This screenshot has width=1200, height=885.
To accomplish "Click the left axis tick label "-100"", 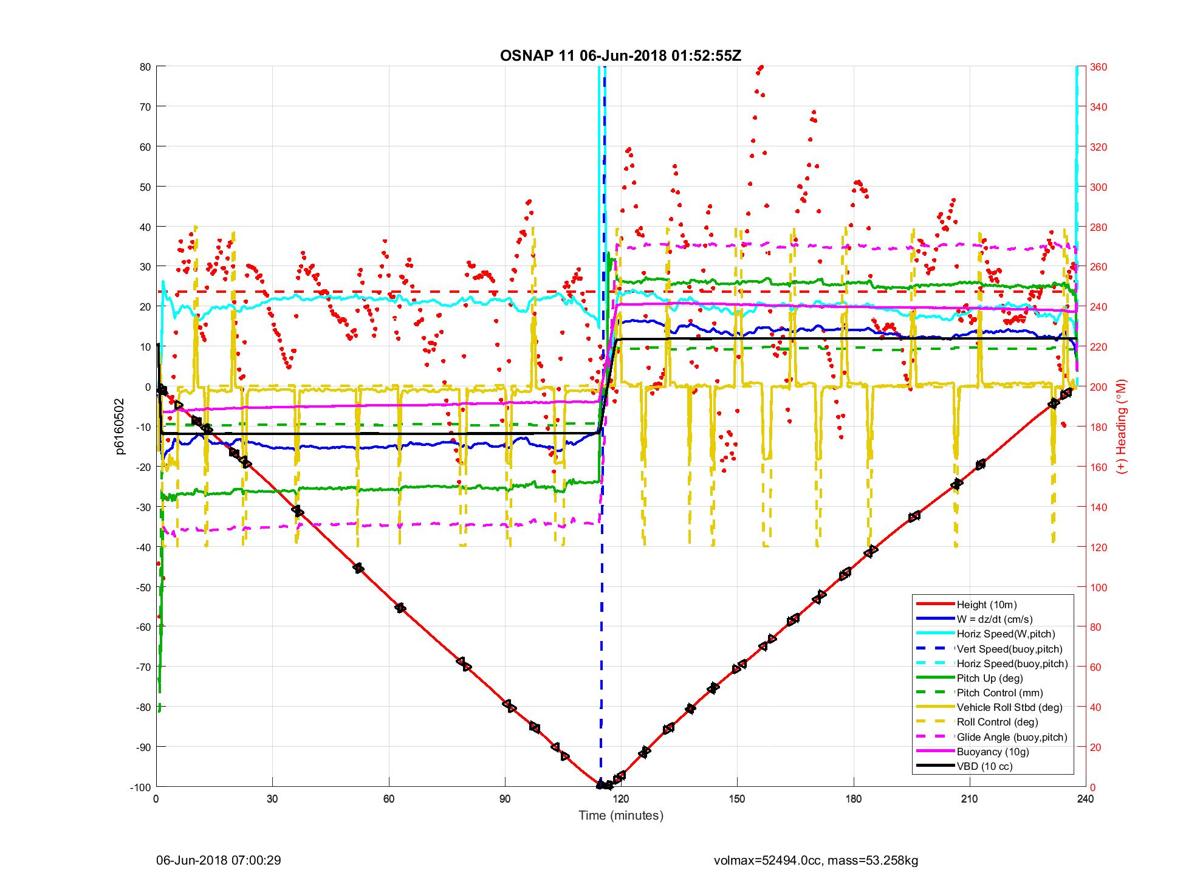I will coord(138,787).
